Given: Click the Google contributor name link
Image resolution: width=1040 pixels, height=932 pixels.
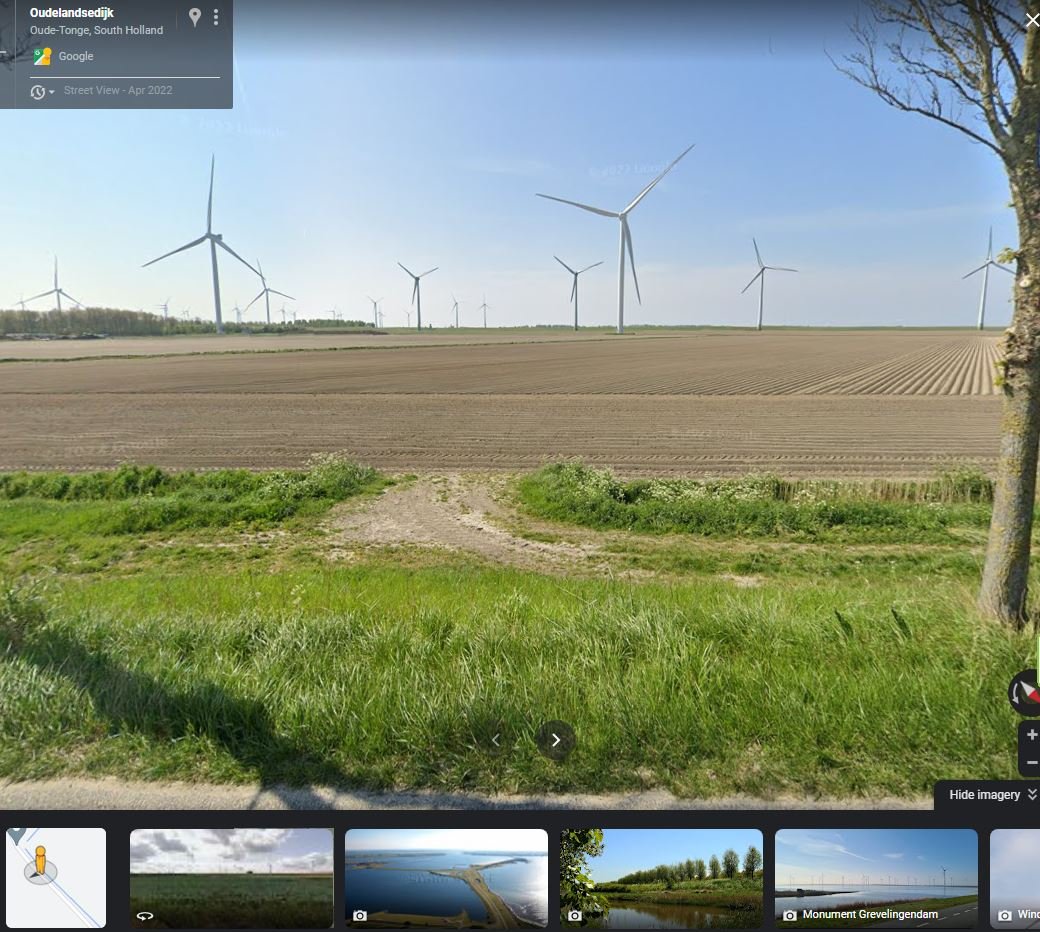Looking at the screenshot, I should (x=76, y=57).
